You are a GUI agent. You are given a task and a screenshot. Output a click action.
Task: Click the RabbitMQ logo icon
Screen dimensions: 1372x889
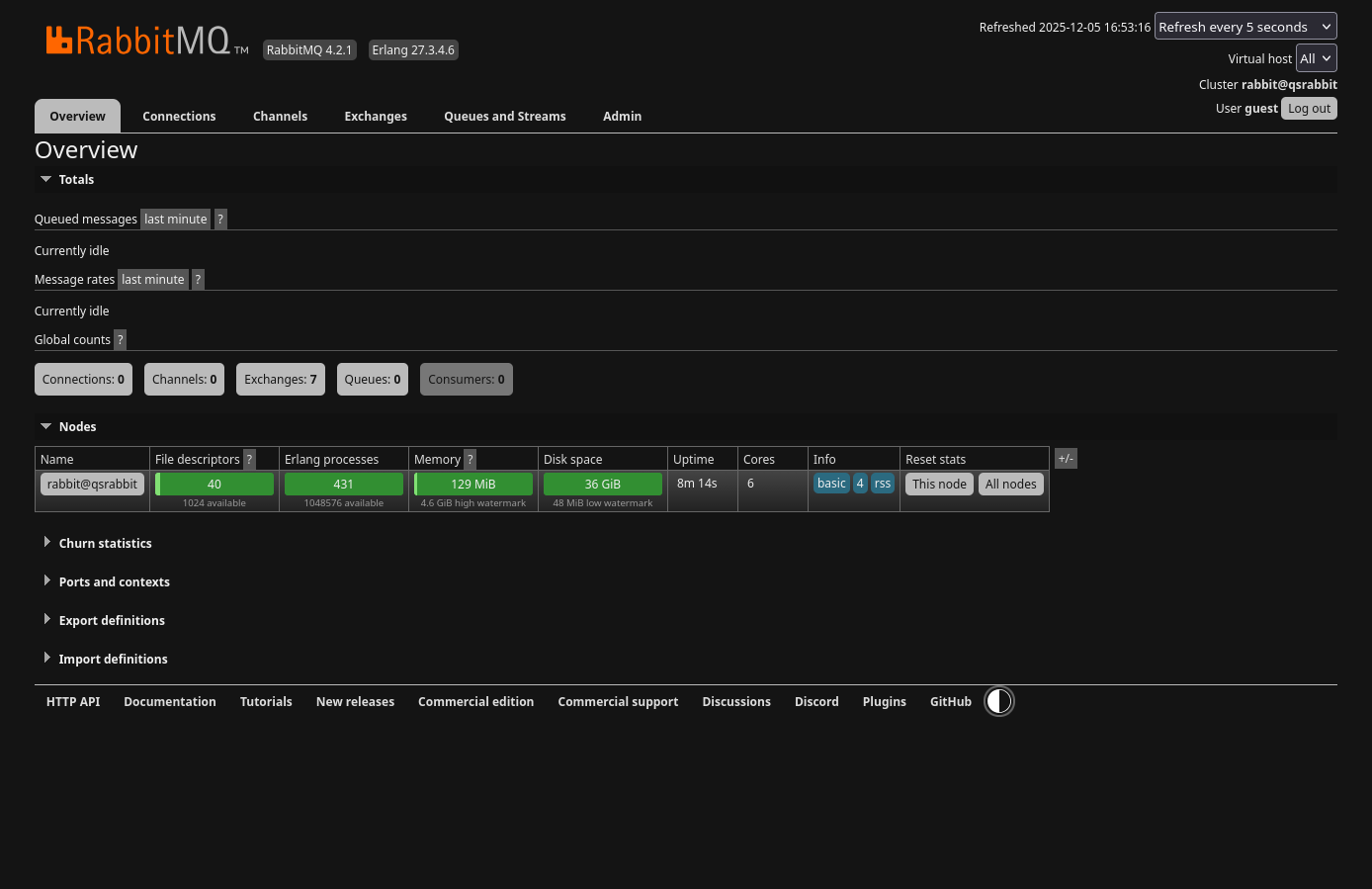(x=59, y=40)
